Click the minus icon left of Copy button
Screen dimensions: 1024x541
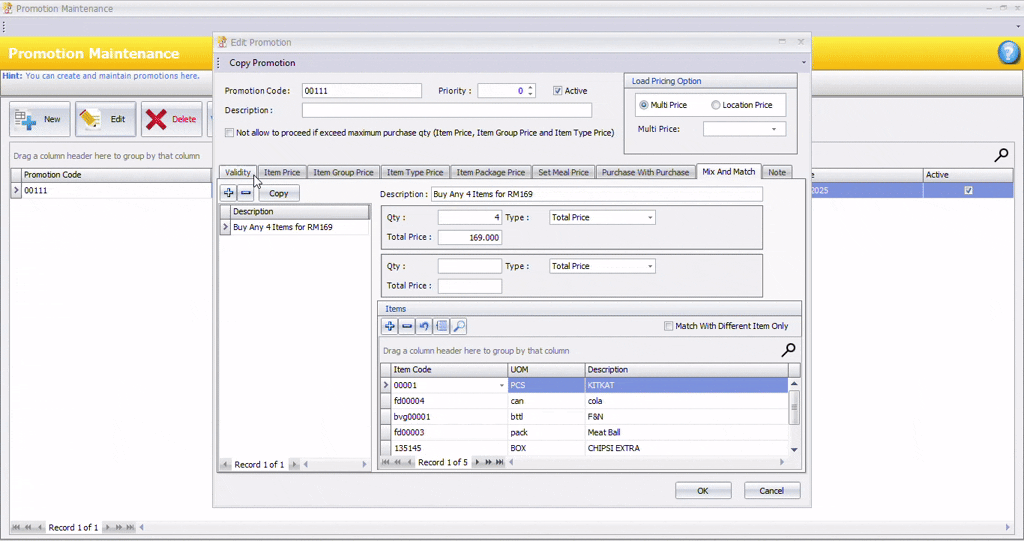point(246,193)
